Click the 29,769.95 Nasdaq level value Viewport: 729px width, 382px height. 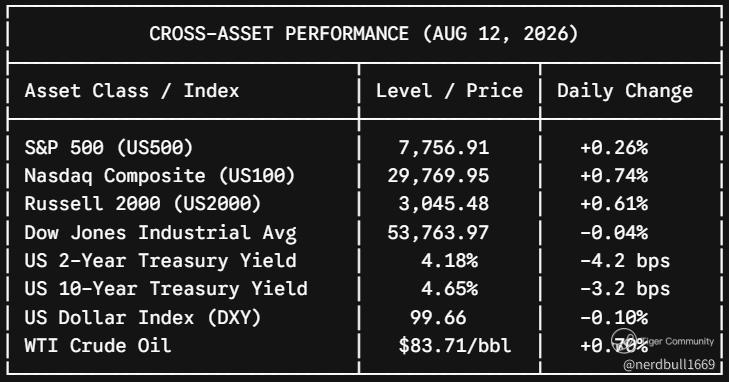point(438,176)
